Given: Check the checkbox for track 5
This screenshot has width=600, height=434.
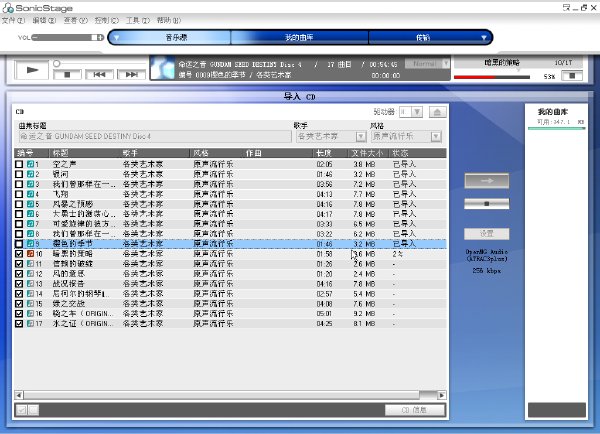Looking at the screenshot, I should pos(19,204).
